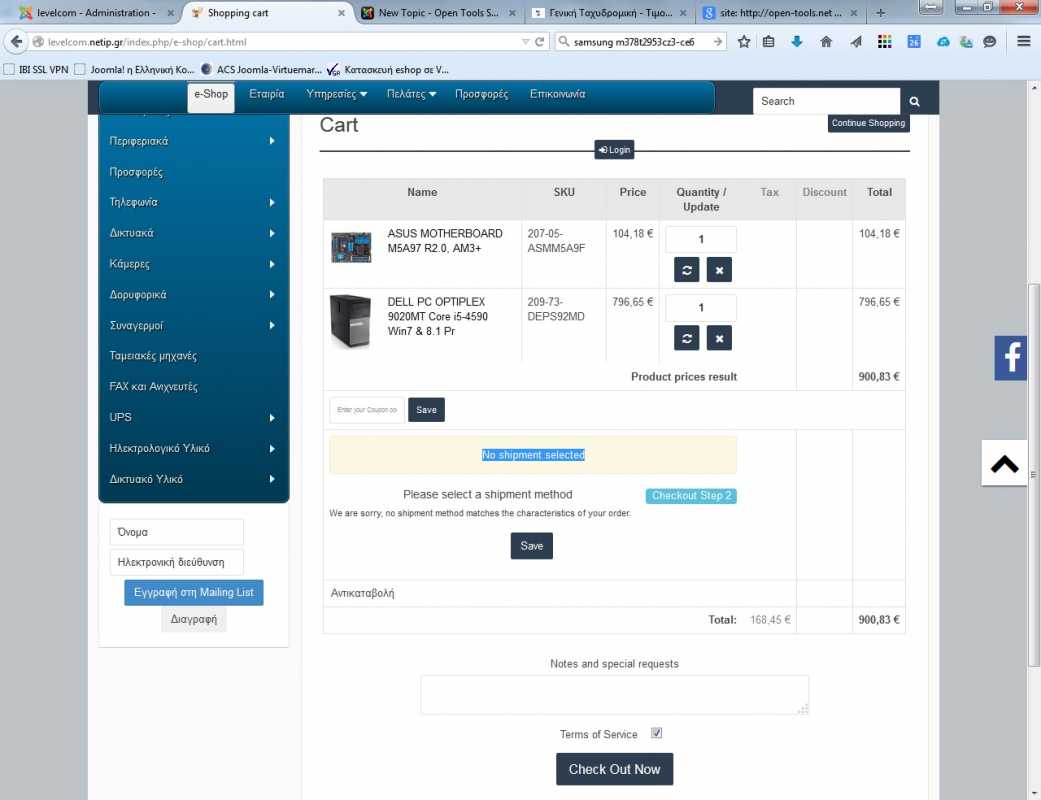
Task: Expand the Πελάτες dropdown menu
Action: click(411, 94)
